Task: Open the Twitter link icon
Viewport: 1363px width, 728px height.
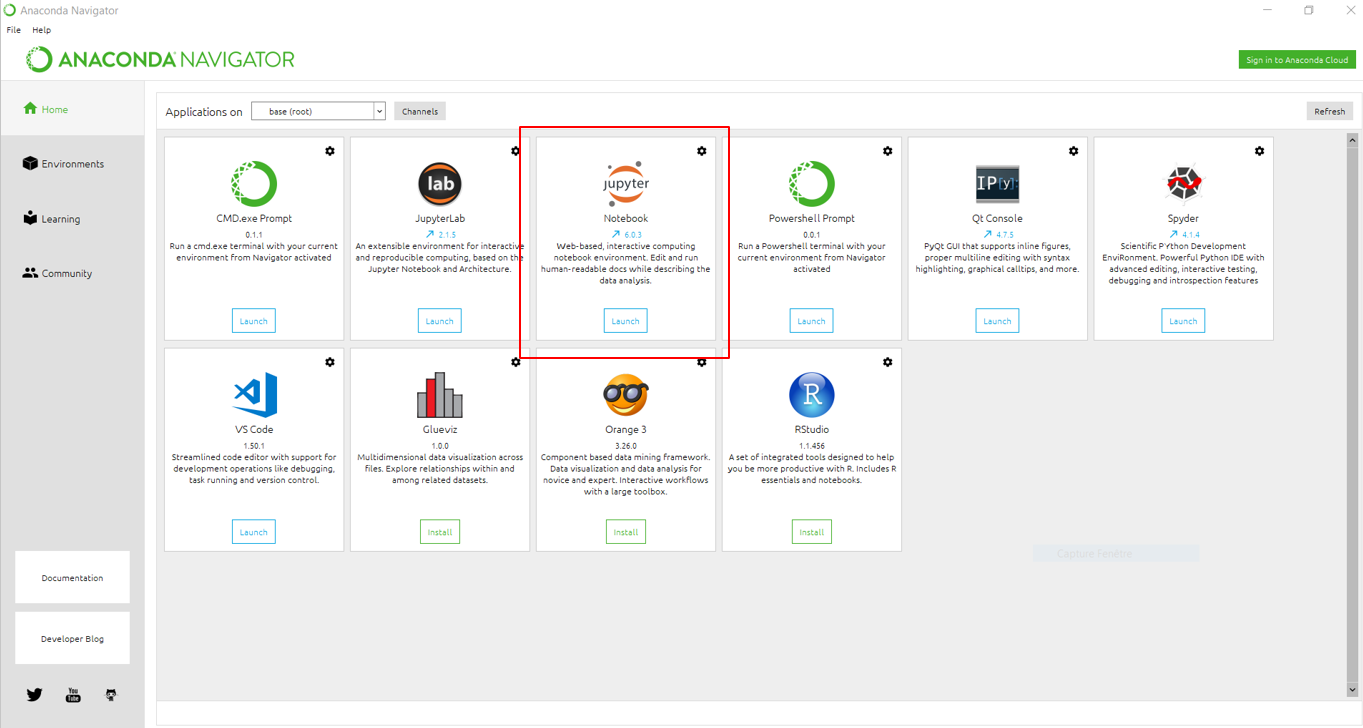Action: (35, 694)
